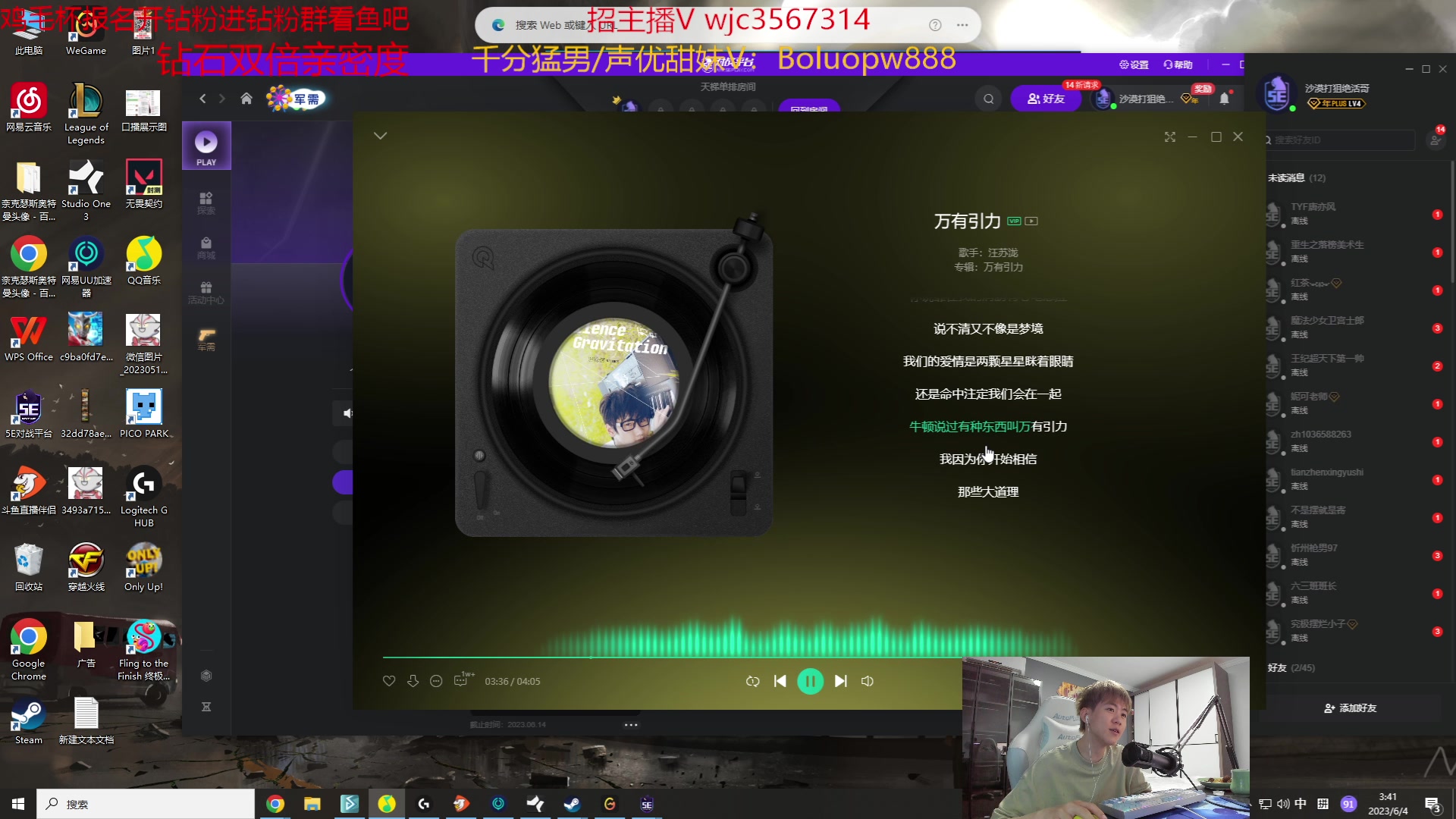Open the QQ音乐 desktop icon
This screenshot has width=1456, height=819.
pos(143,262)
